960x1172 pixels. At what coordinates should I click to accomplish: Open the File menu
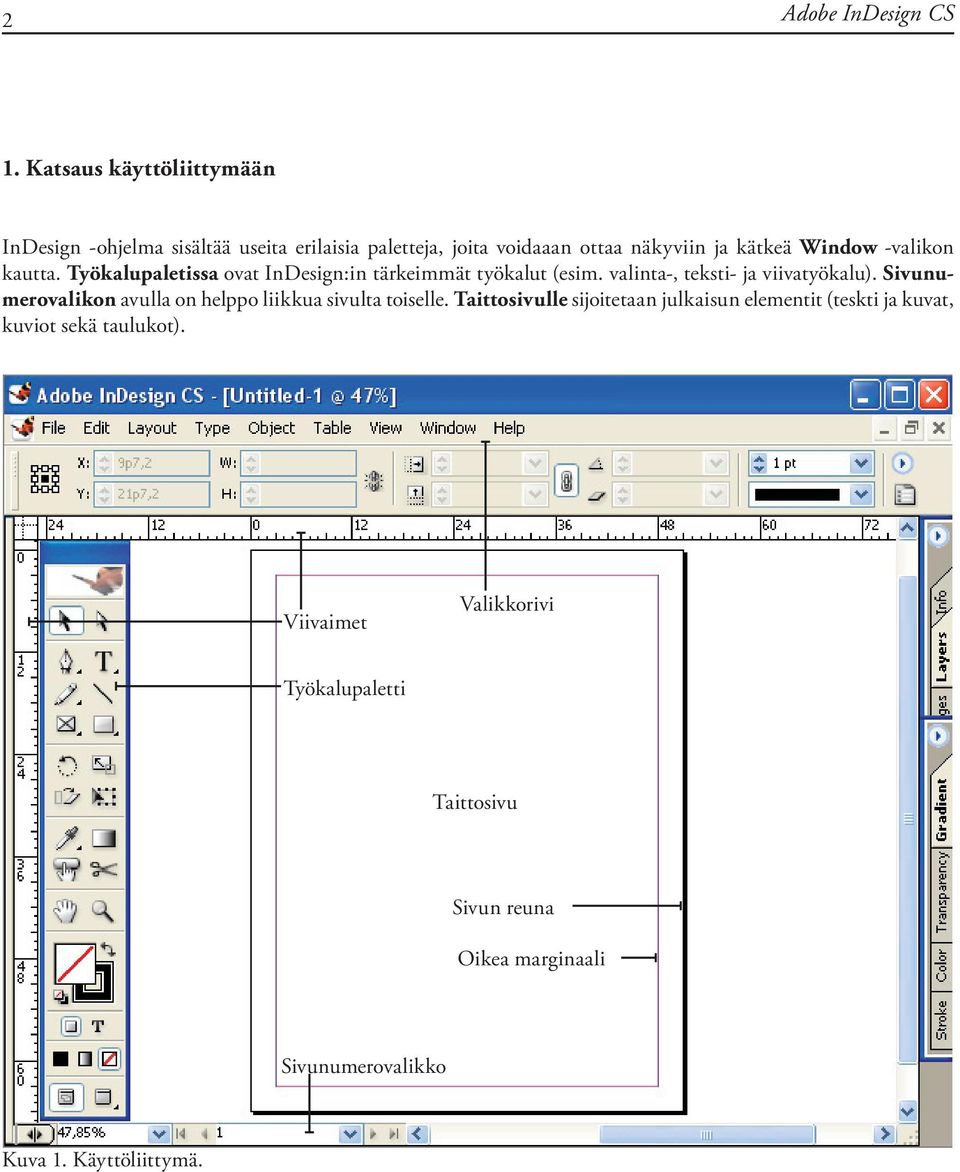coord(53,428)
